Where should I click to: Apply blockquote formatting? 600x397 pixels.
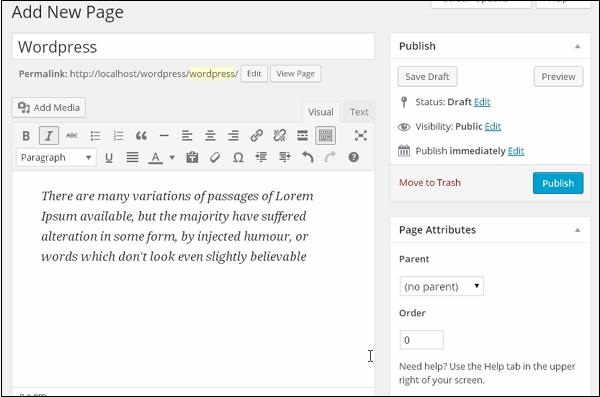[141, 136]
